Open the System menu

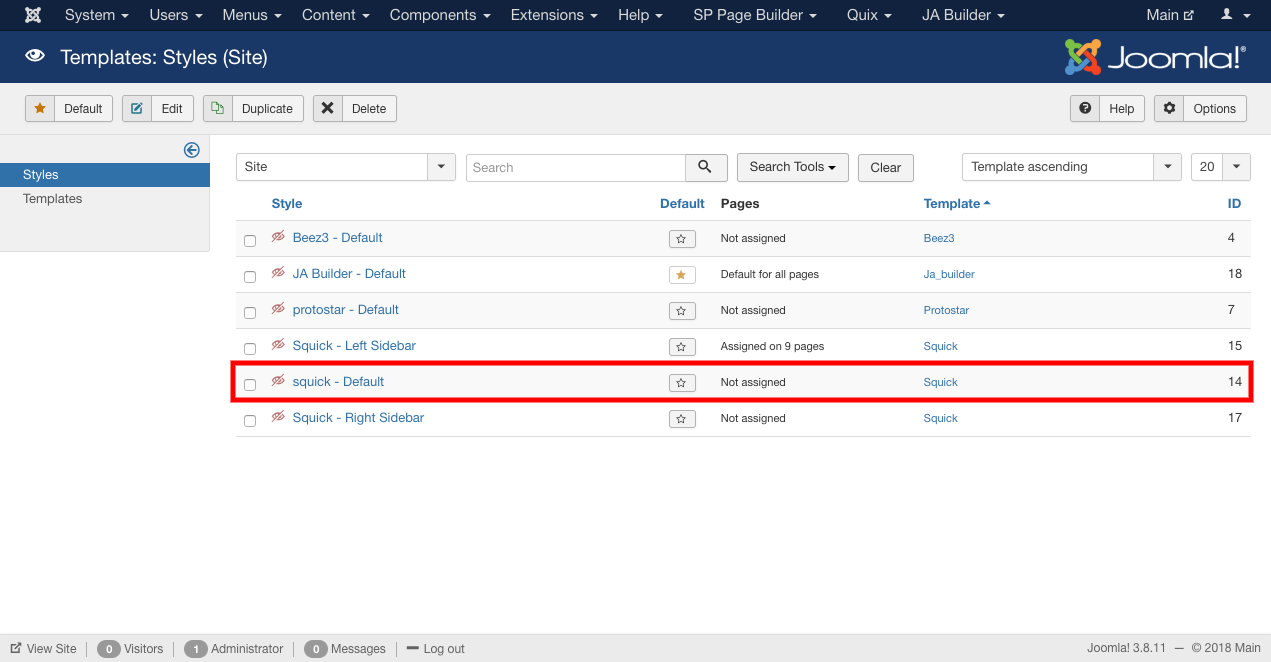[x=97, y=15]
